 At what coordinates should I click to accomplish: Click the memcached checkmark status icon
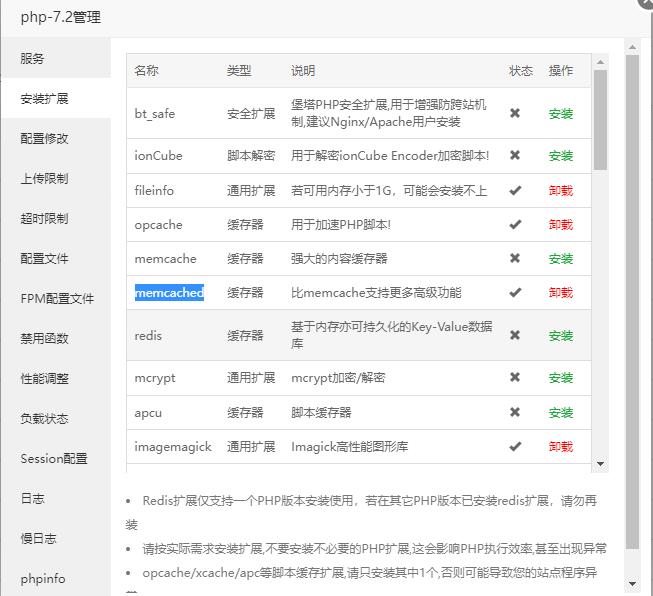click(515, 292)
